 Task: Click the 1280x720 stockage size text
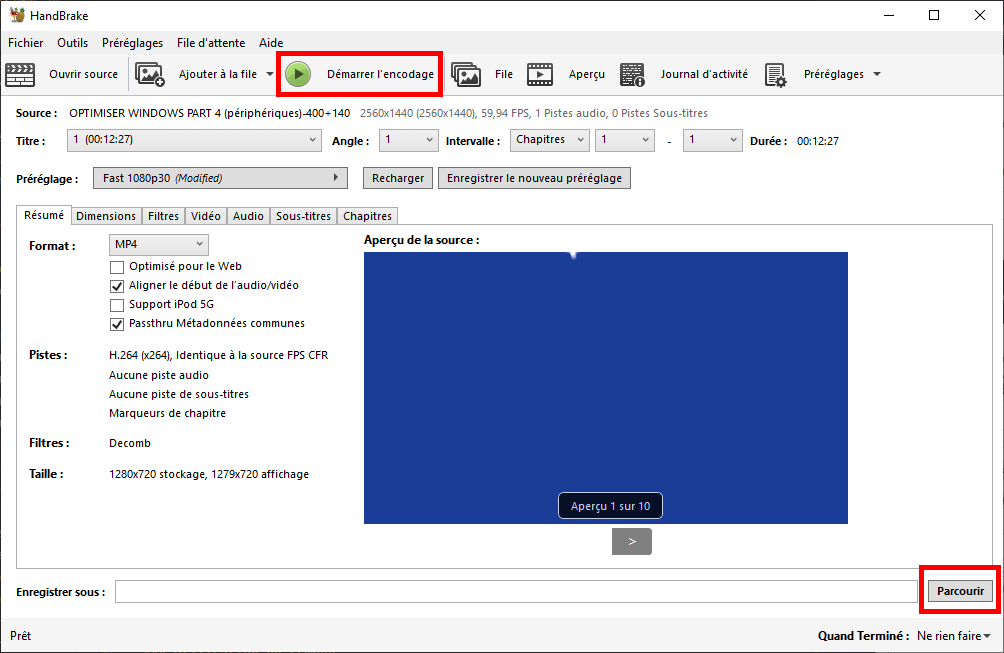[209, 474]
